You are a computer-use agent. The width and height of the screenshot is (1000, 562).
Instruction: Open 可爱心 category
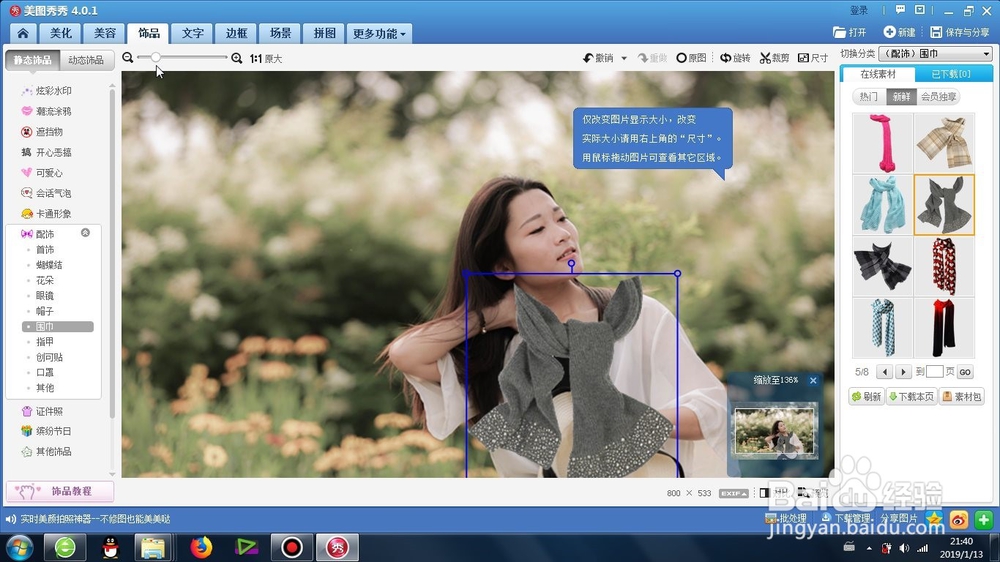pos(42,172)
